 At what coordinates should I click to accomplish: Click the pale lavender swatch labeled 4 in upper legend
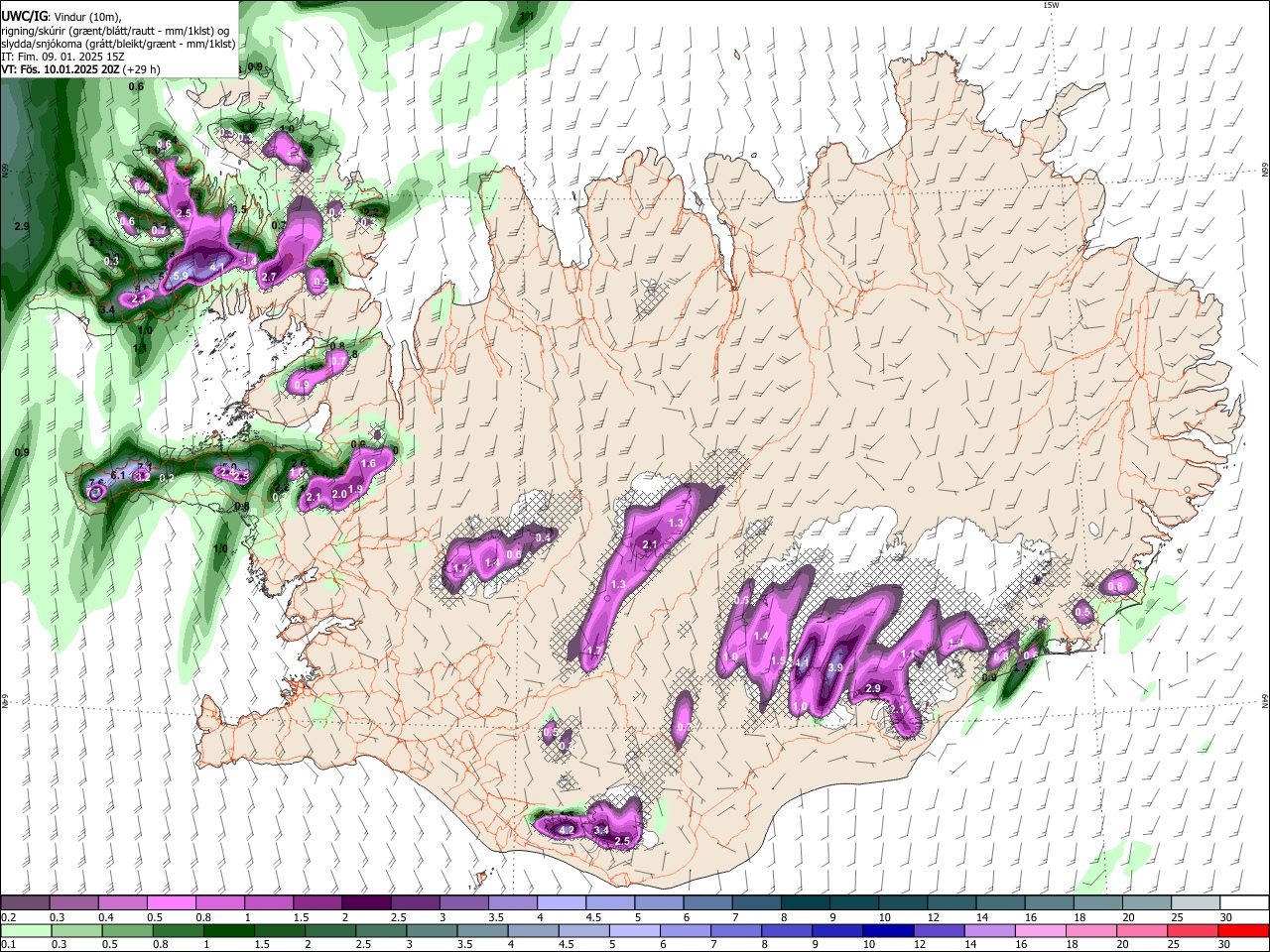click(562, 903)
